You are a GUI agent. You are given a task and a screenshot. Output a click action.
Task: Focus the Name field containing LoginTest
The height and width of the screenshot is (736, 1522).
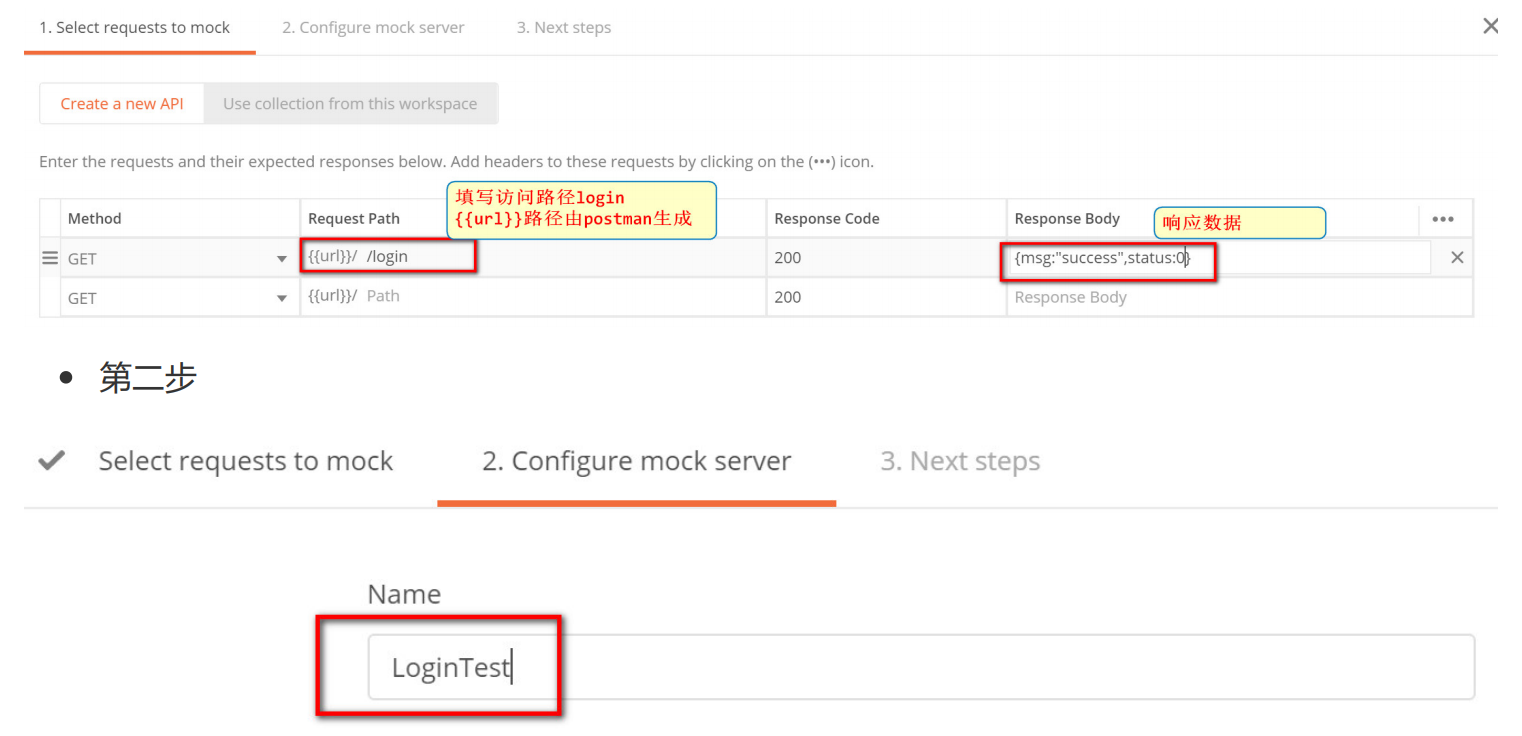[921, 667]
